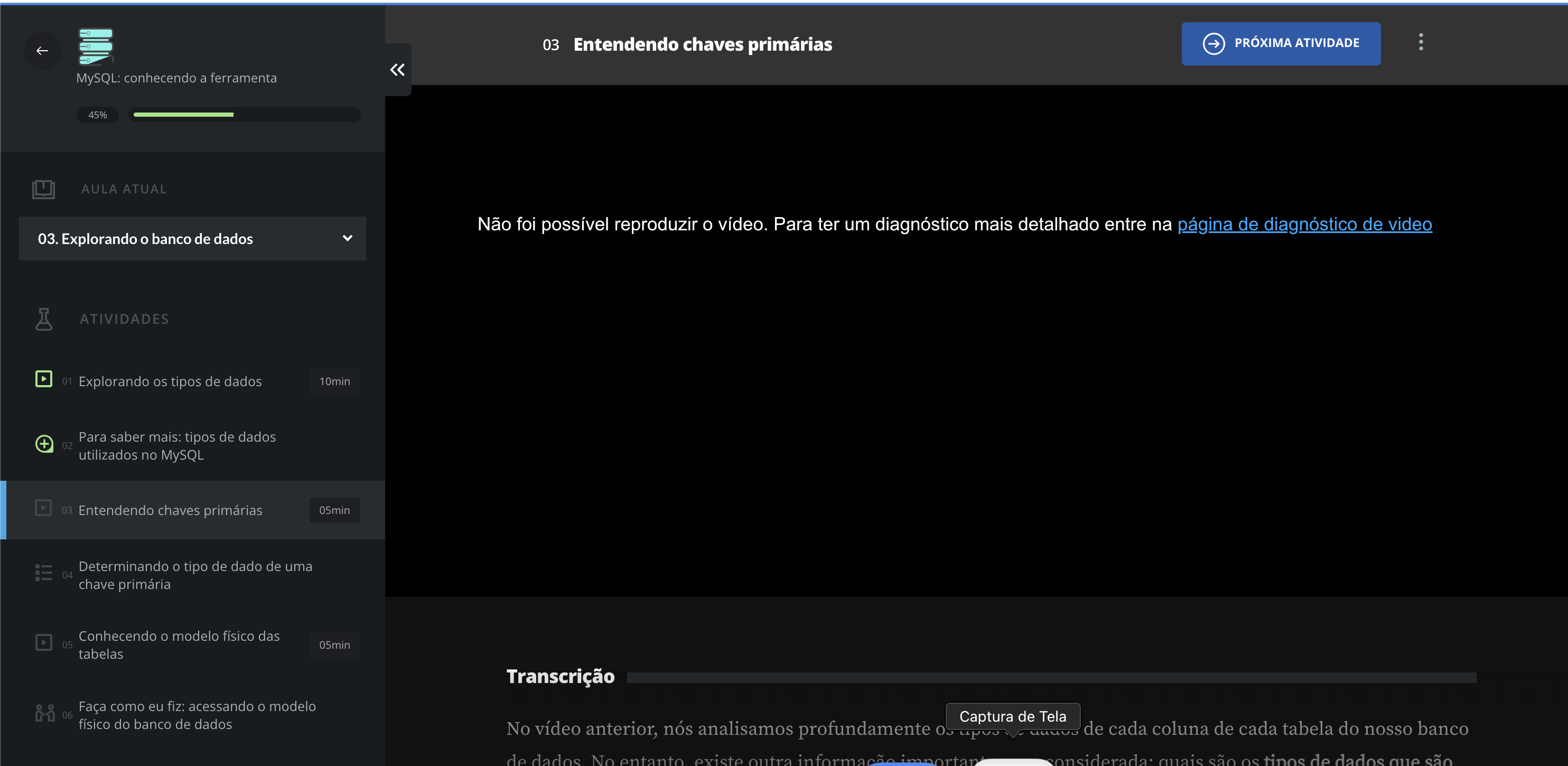Click the MySQL: conhecendo a ferramenta title
This screenshot has width=1568, height=766.
point(176,78)
